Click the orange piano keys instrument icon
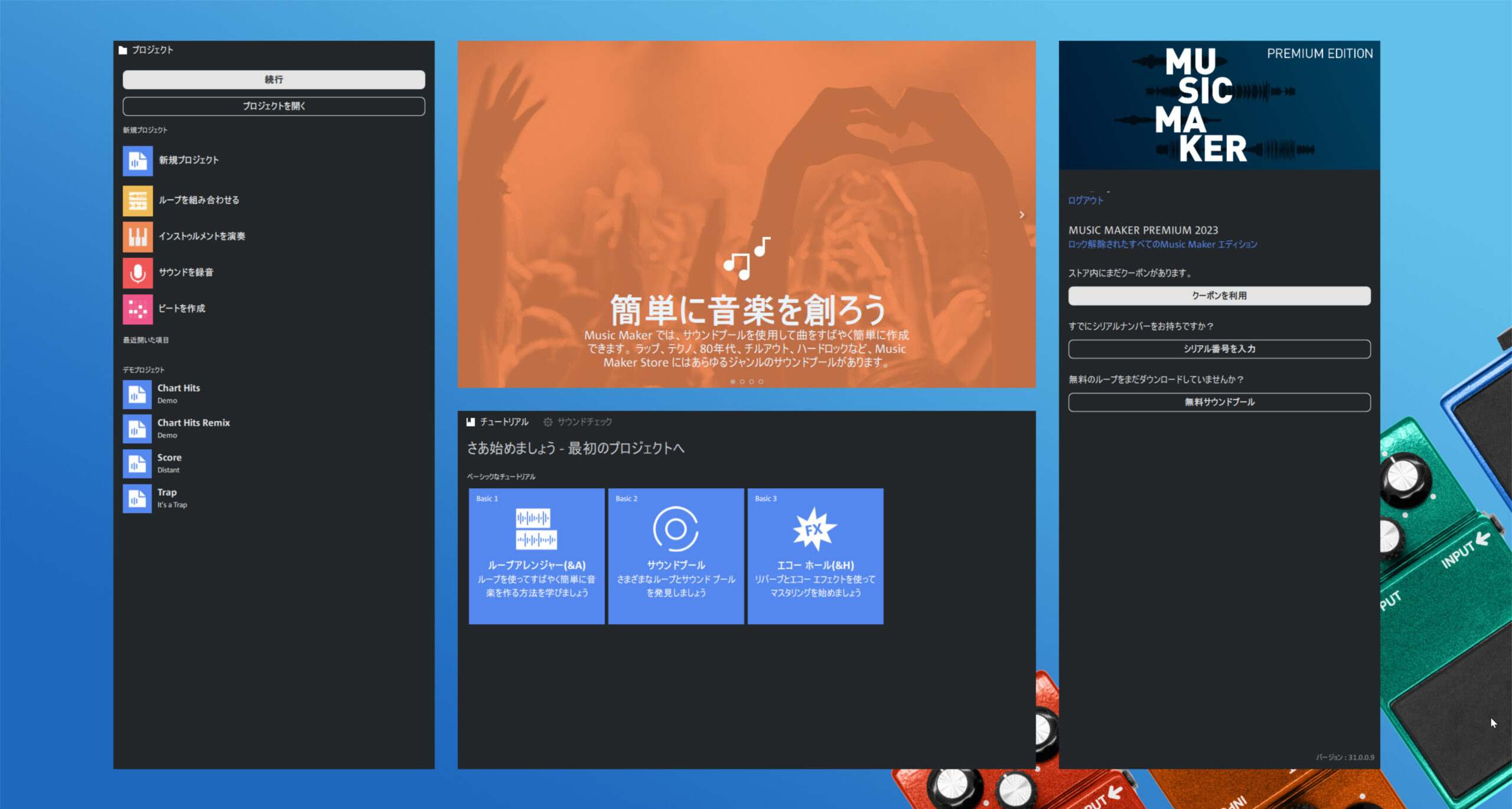The width and height of the screenshot is (1512, 809). coord(138,236)
